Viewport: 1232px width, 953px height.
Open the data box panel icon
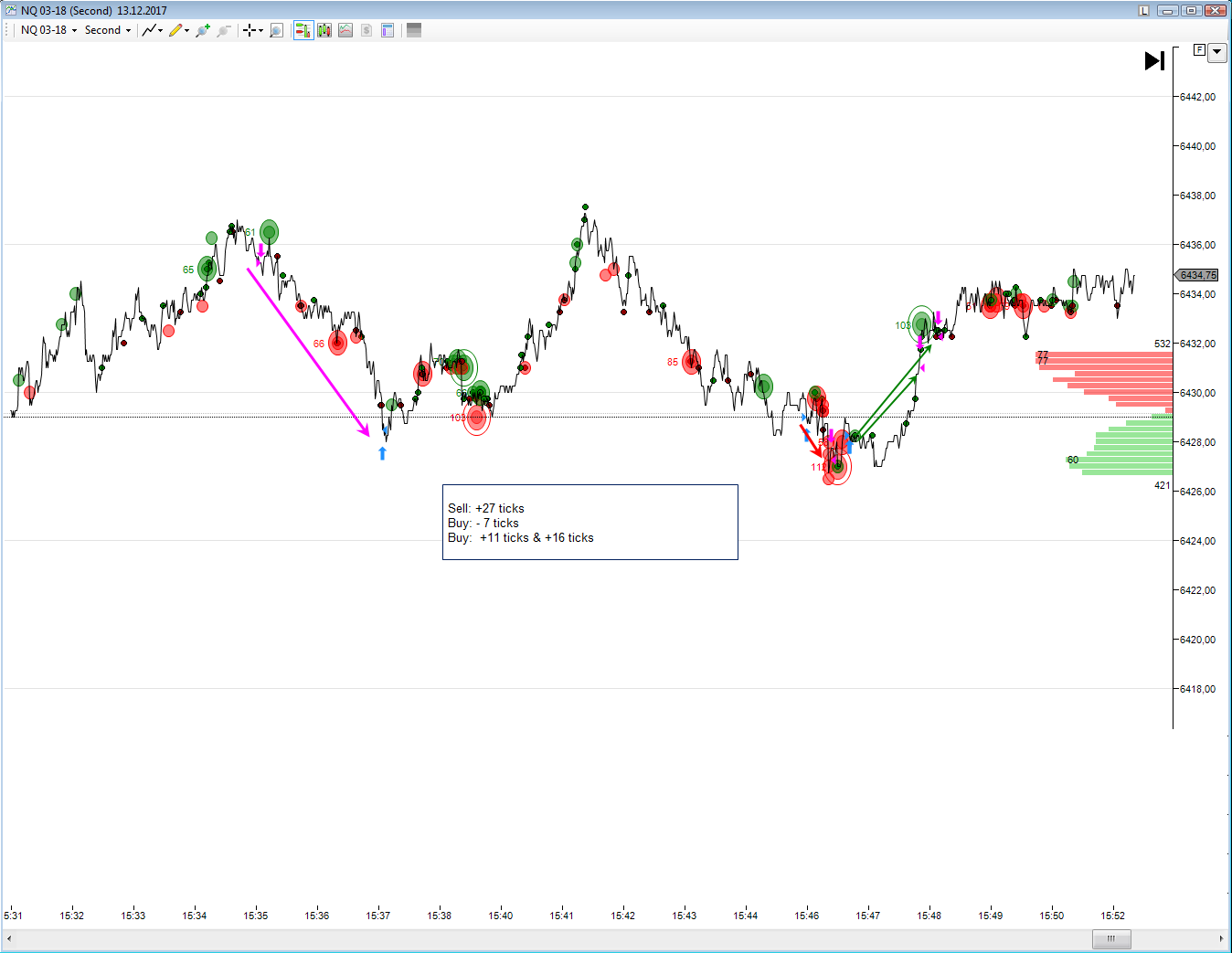pyautogui.click(x=388, y=30)
